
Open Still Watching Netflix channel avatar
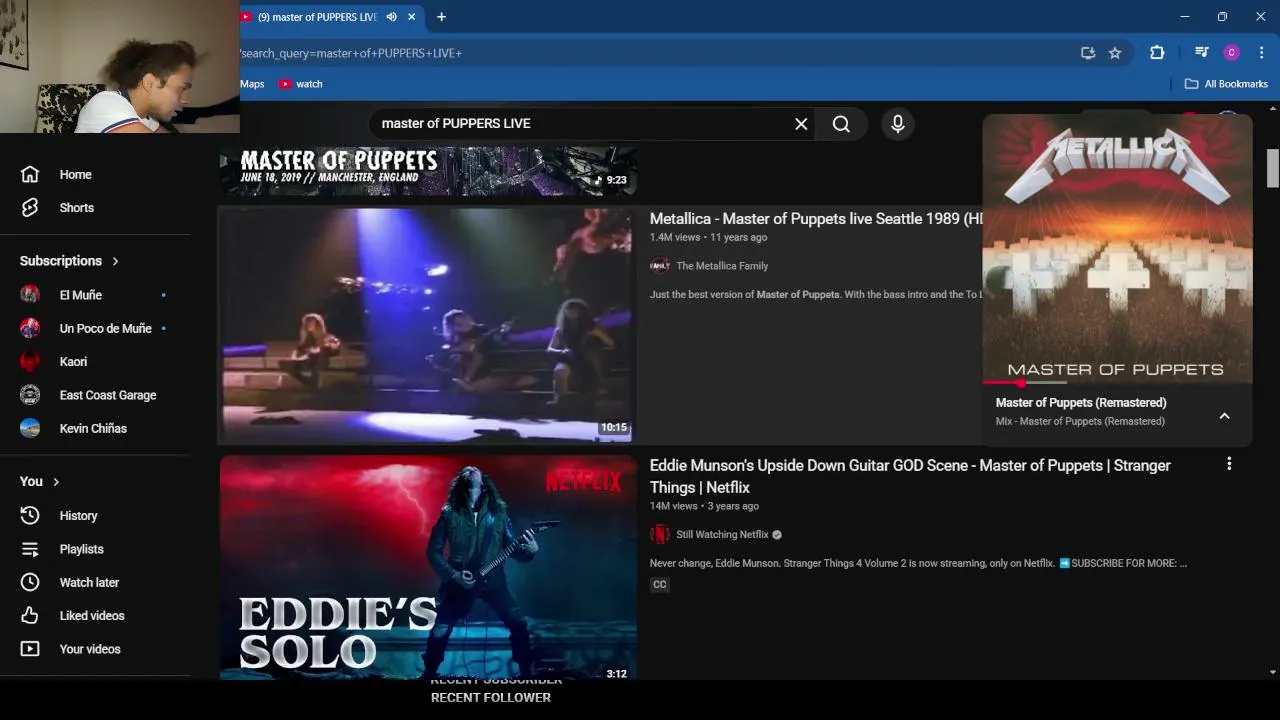tap(660, 535)
